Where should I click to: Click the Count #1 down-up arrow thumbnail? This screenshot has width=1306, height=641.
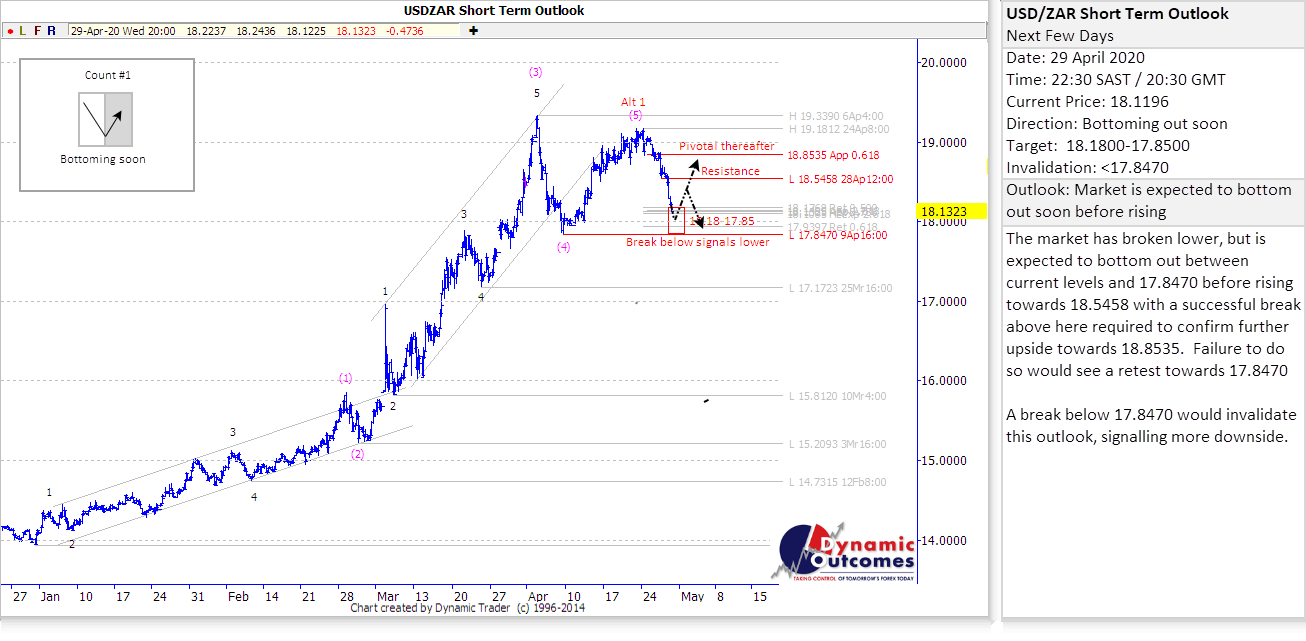coord(105,118)
